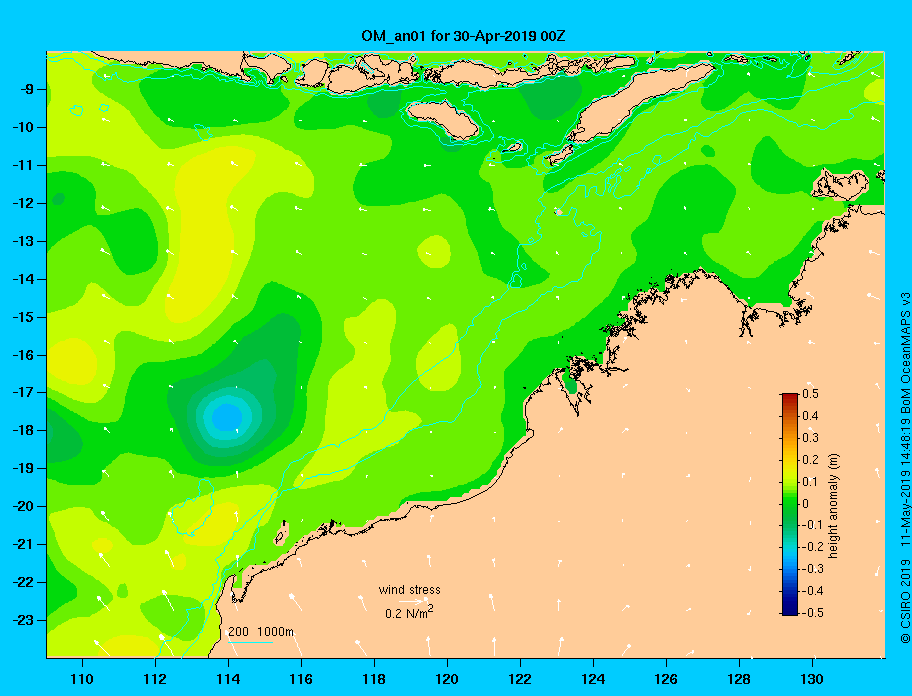The width and height of the screenshot is (912, 696).
Task: Select the "0.4" colorbar tick label
Action: (810, 416)
